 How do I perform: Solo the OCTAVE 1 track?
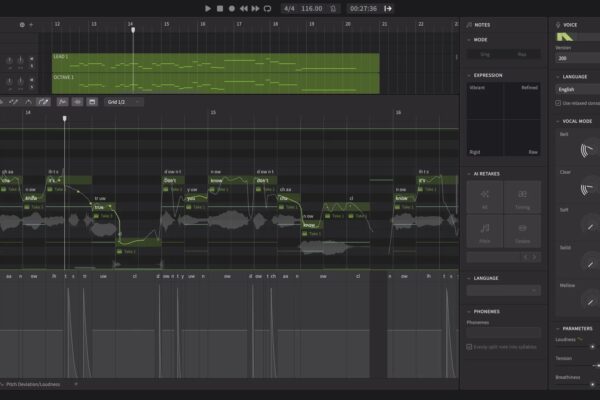click(x=32, y=87)
